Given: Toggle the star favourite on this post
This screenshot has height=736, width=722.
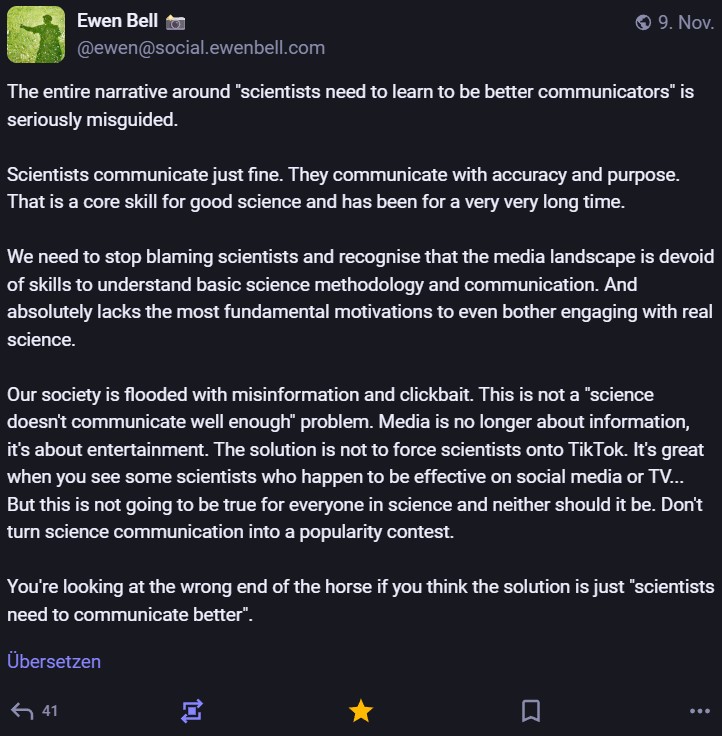Looking at the screenshot, I should (x=361, y=711).
